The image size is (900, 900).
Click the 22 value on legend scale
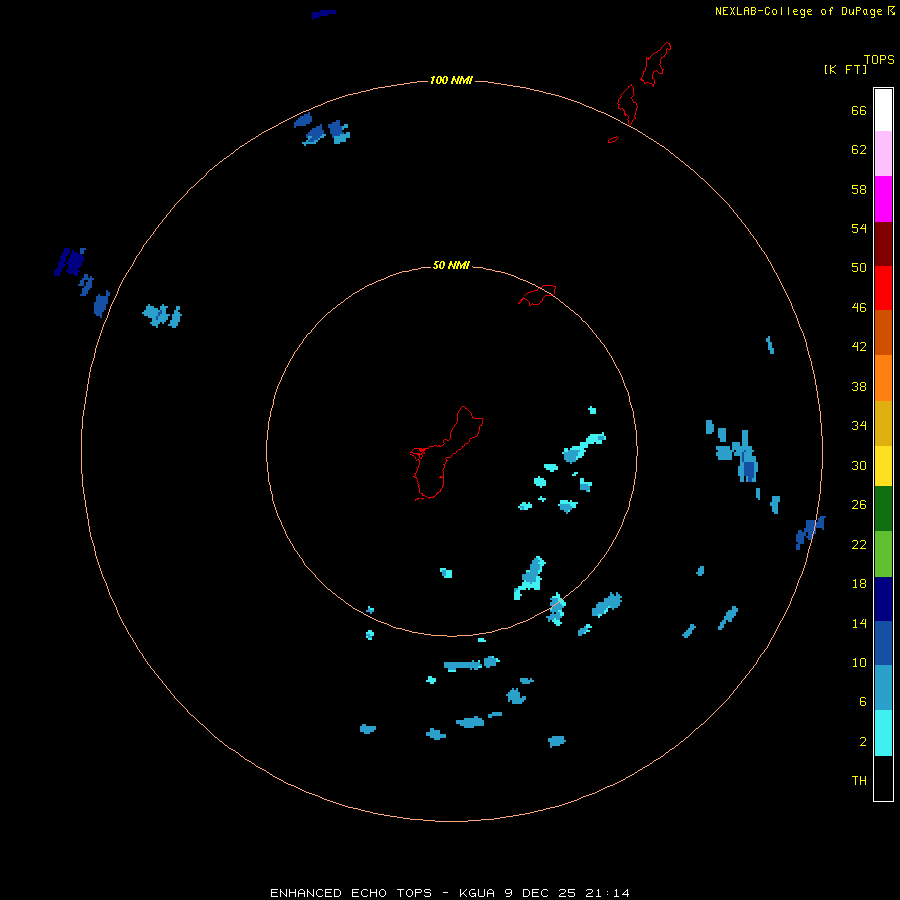click(x=859, y=545)
